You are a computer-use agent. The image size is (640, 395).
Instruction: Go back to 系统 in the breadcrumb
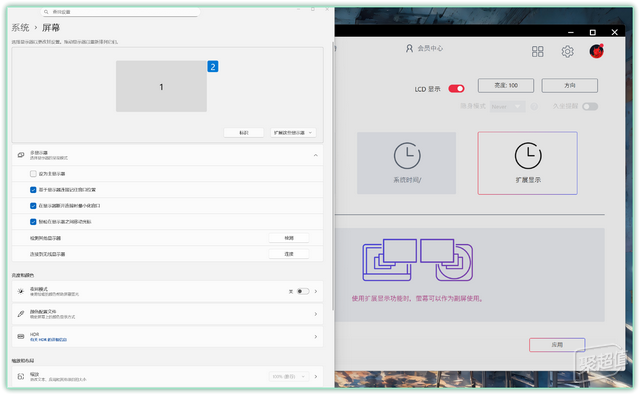(x=20, y=28)
